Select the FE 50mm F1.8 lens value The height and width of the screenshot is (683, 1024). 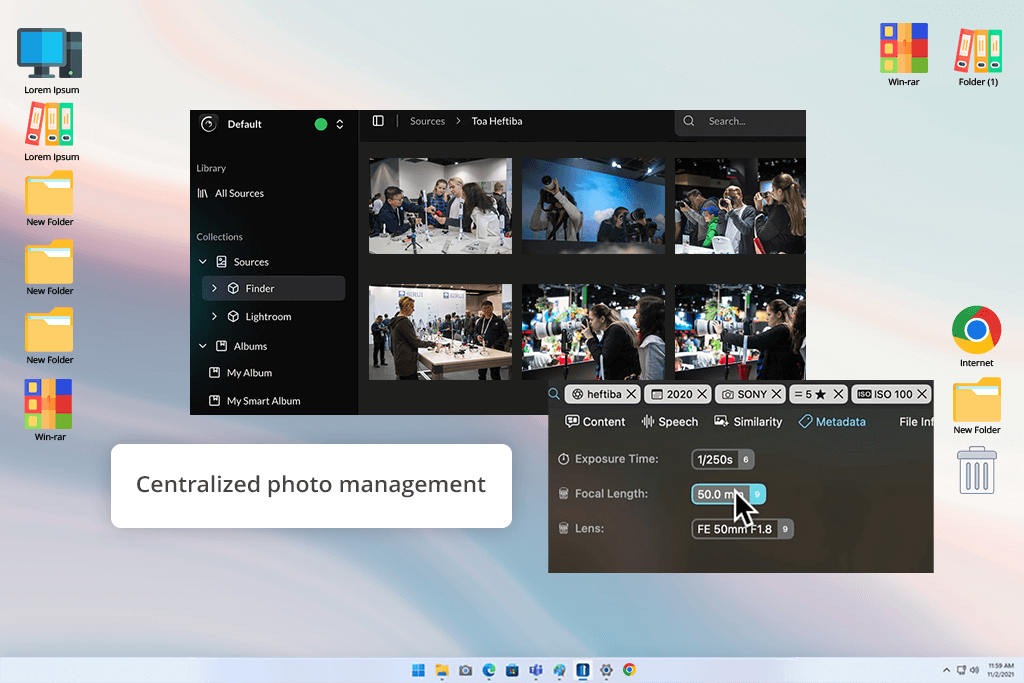point(743,529)
